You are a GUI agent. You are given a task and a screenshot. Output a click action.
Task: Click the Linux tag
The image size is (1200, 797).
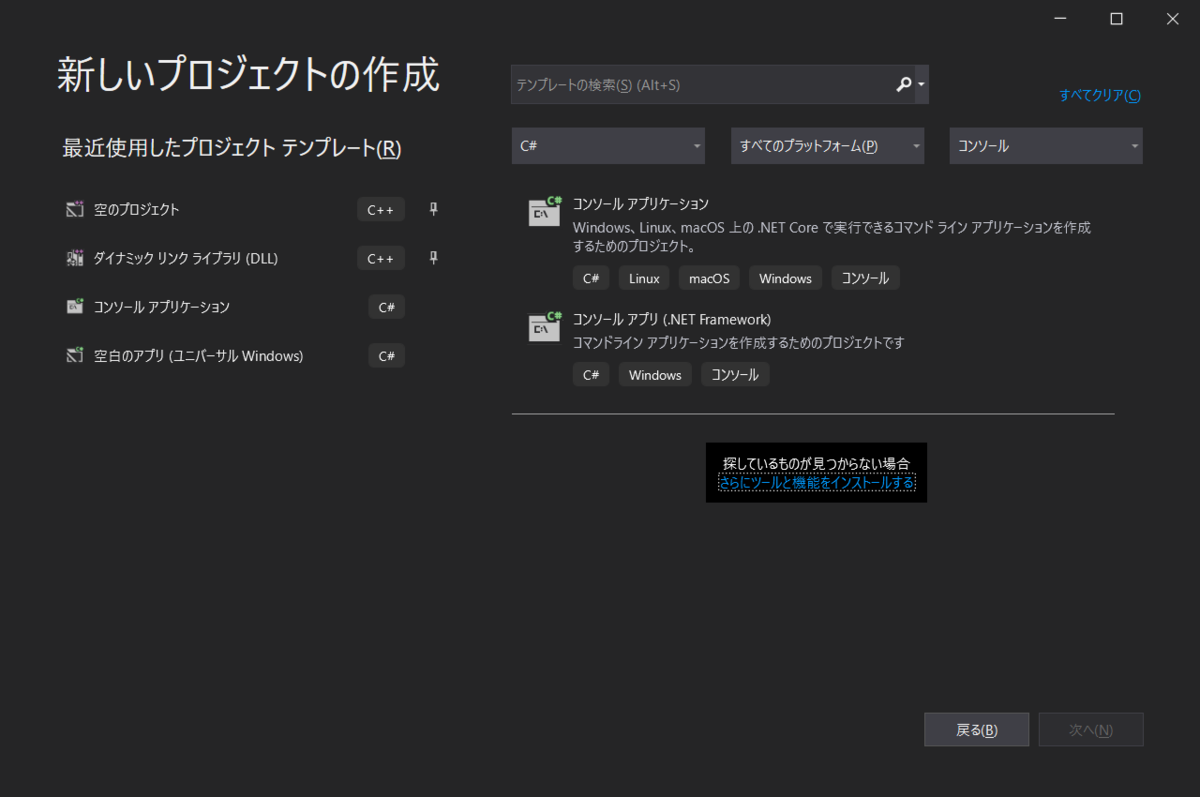(645, 278)
